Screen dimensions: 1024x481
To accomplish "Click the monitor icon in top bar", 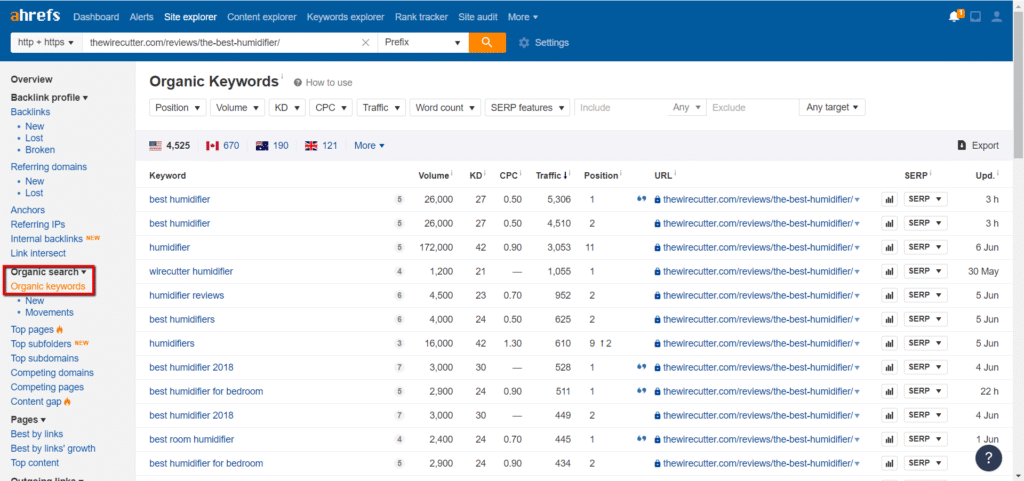I will tap(976, 17).
